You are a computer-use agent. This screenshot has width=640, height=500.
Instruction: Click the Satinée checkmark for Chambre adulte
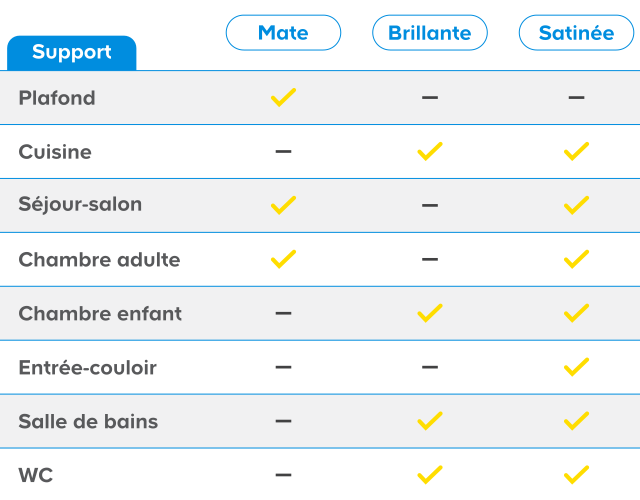click(x=576, y=259)
